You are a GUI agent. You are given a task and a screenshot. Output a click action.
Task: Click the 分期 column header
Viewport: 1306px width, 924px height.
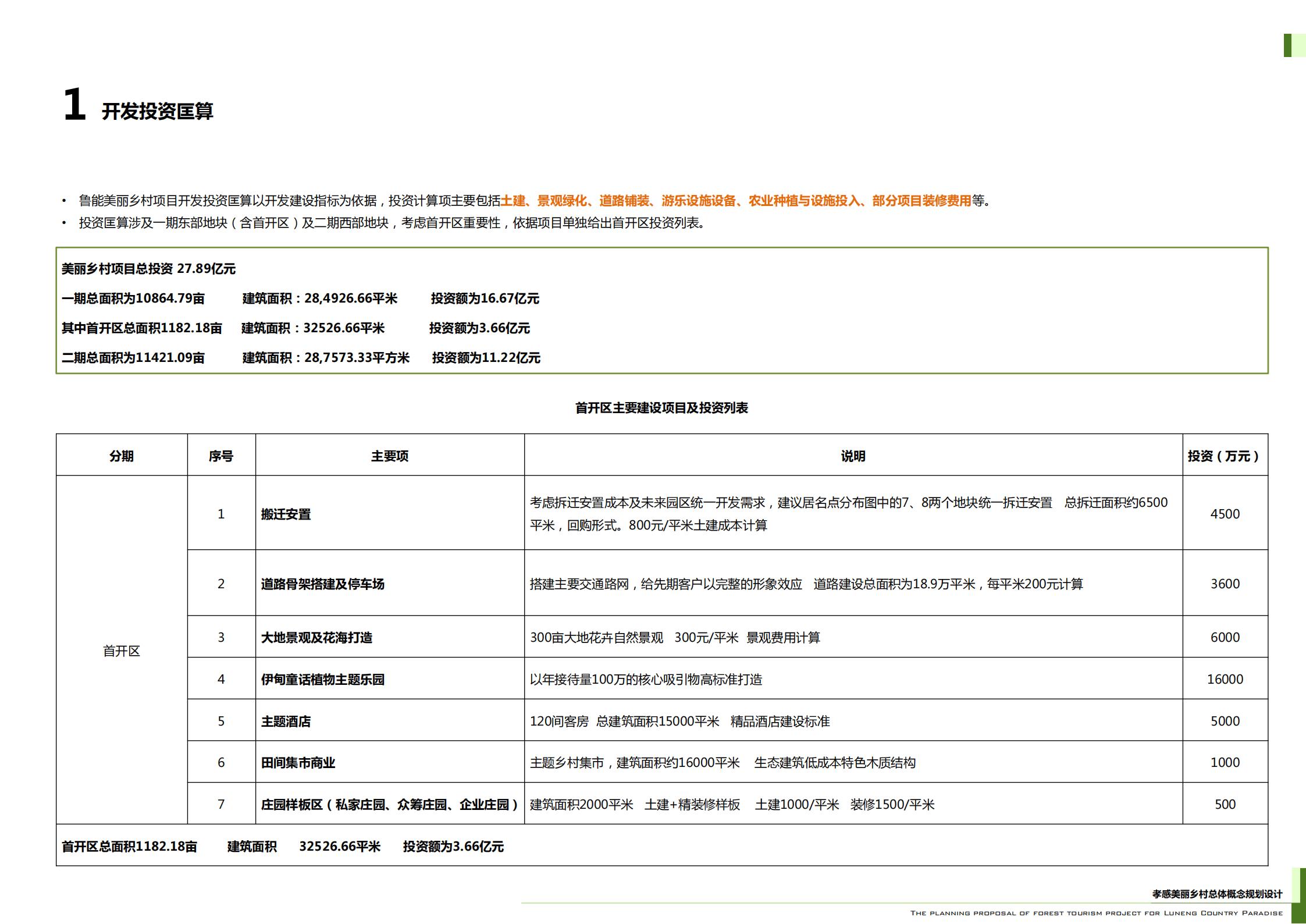click(x=122, y=456)
